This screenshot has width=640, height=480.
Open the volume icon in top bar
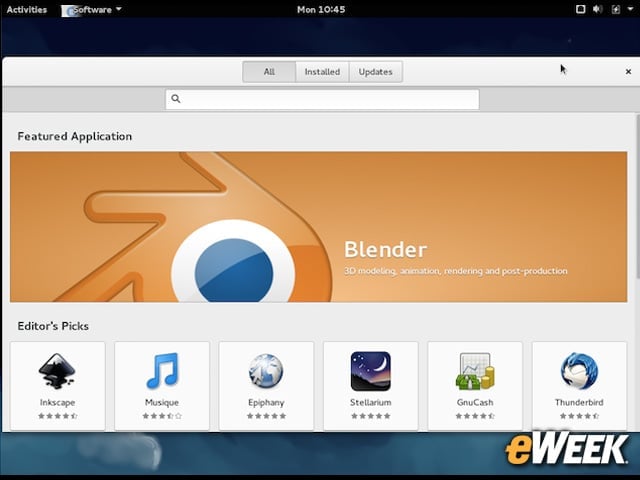click(598, 9)
